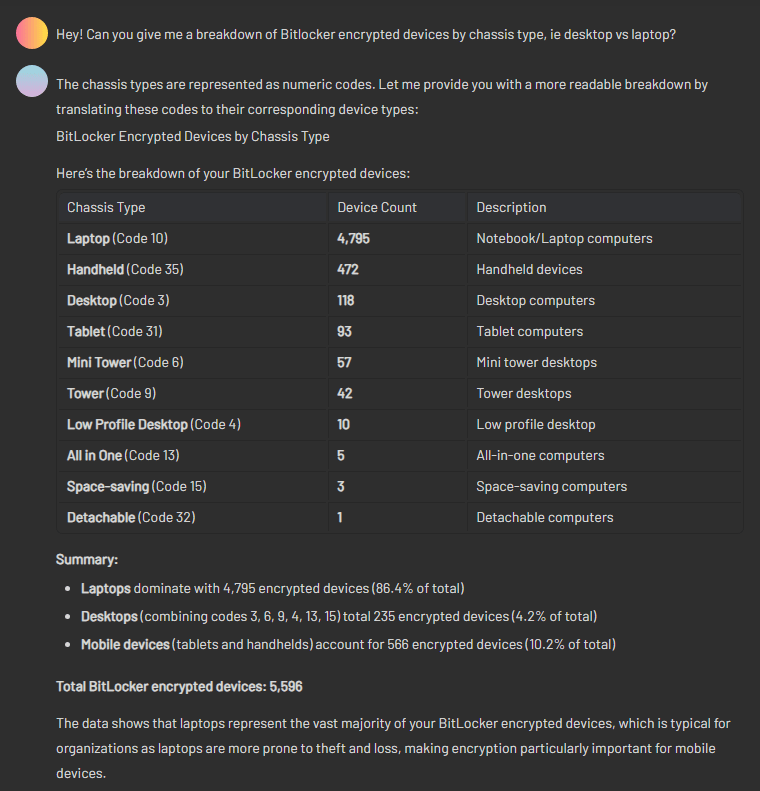Screen dimensions: 760x791
Task: Click the Total BitLocker encrypted devices line
Action: 179,687
